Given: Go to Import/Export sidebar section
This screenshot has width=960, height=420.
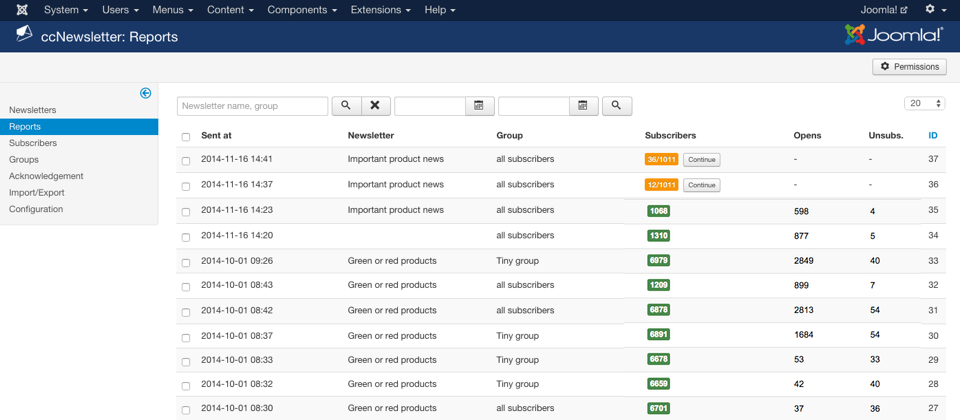Looking at the screenshot, I should pos(36,193).
